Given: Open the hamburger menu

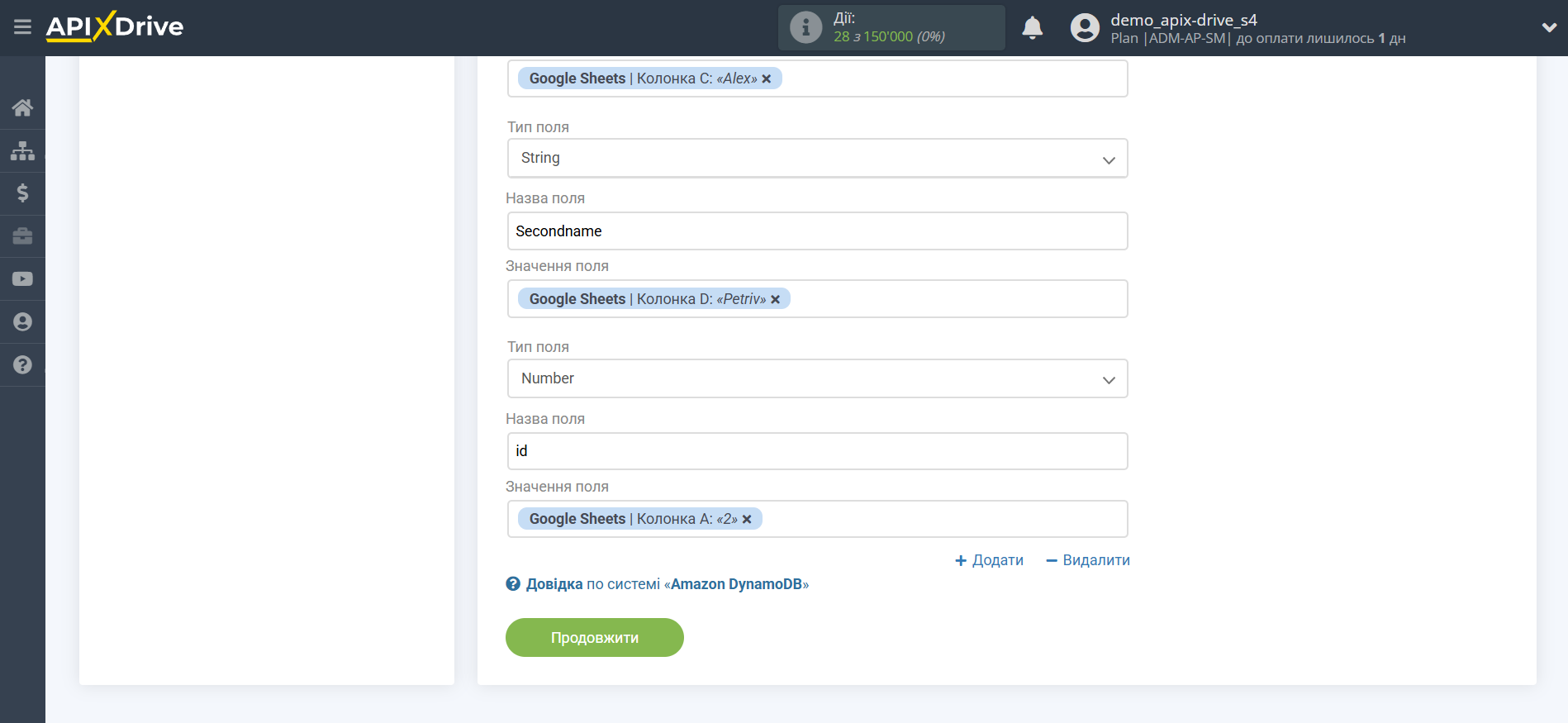Looking at the screenshot, I should coord(22,27).
